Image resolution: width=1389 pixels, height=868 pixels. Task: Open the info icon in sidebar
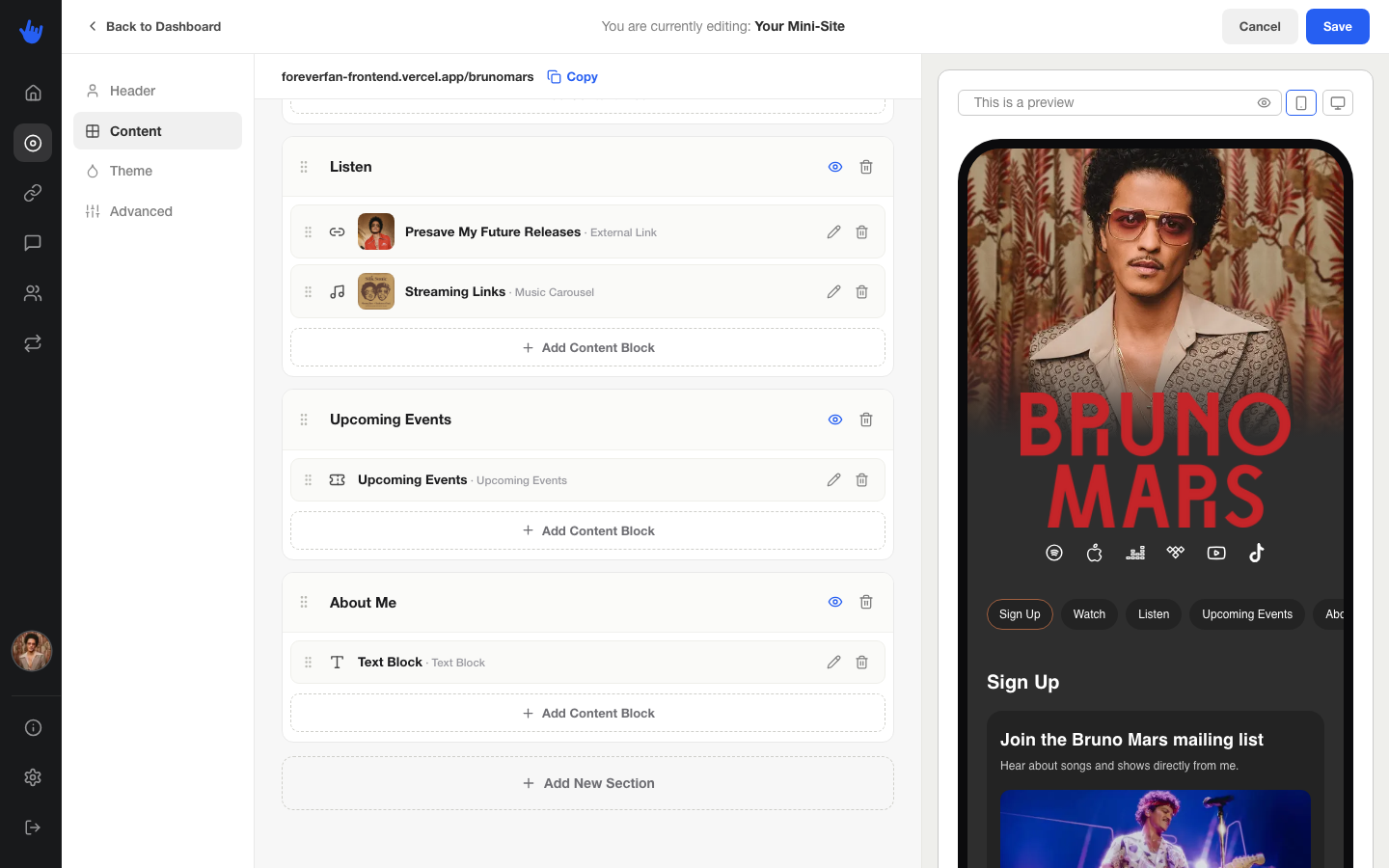(33, 728)
